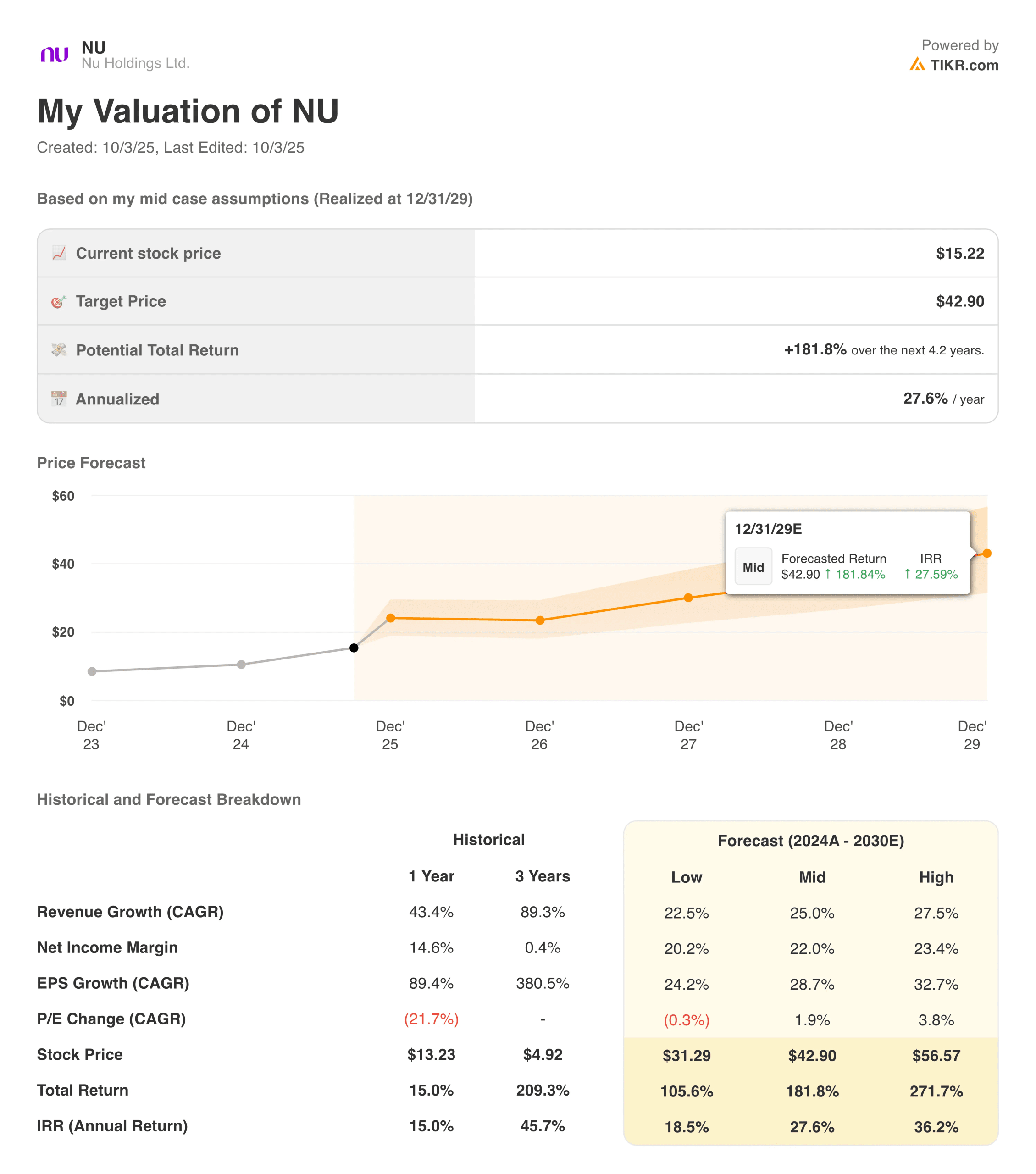Click the Mid badge in the tooltip
This screenshot has width=1036, height=1174.
point(753,567)
